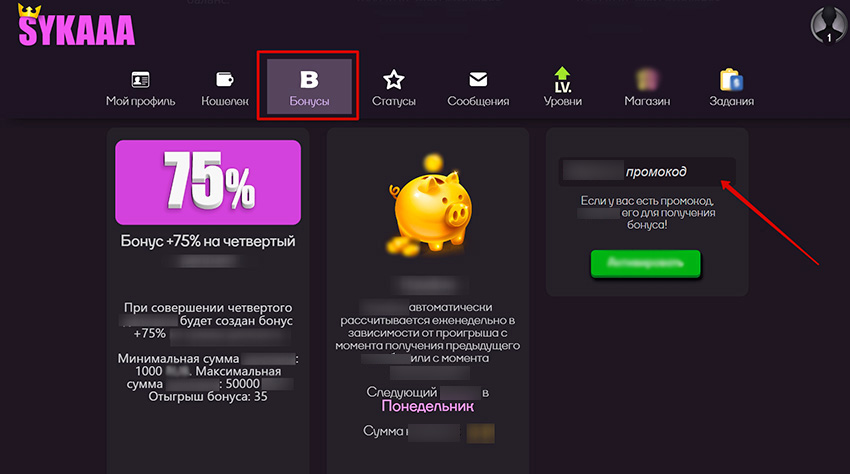Open the Кошелек wallet icon
This screenshot has height=474, width=850.
224,79
